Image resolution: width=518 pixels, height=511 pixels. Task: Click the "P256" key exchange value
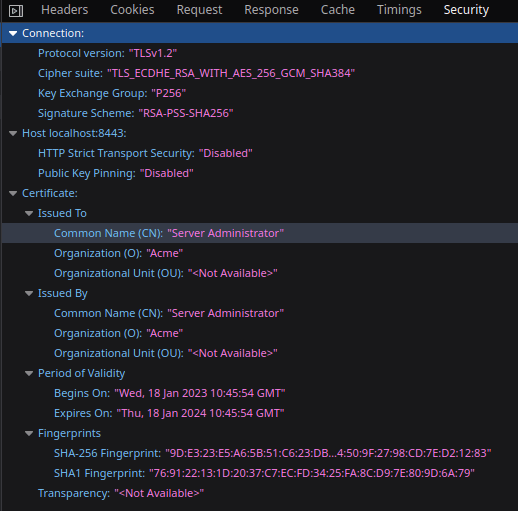tap(169, 93)
